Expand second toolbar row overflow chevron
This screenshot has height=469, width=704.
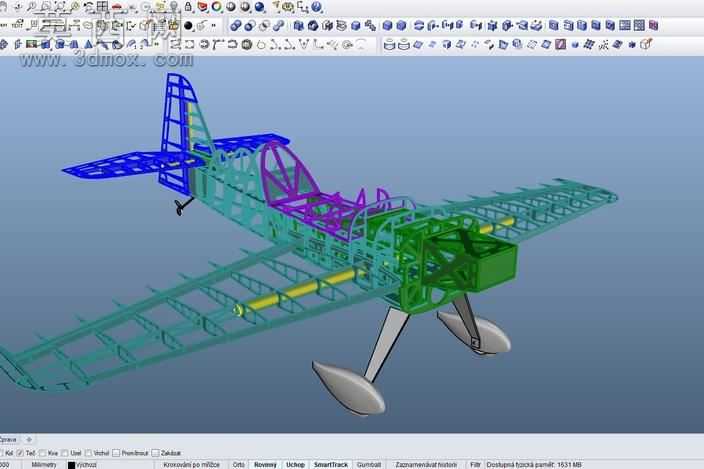(213, 26)
